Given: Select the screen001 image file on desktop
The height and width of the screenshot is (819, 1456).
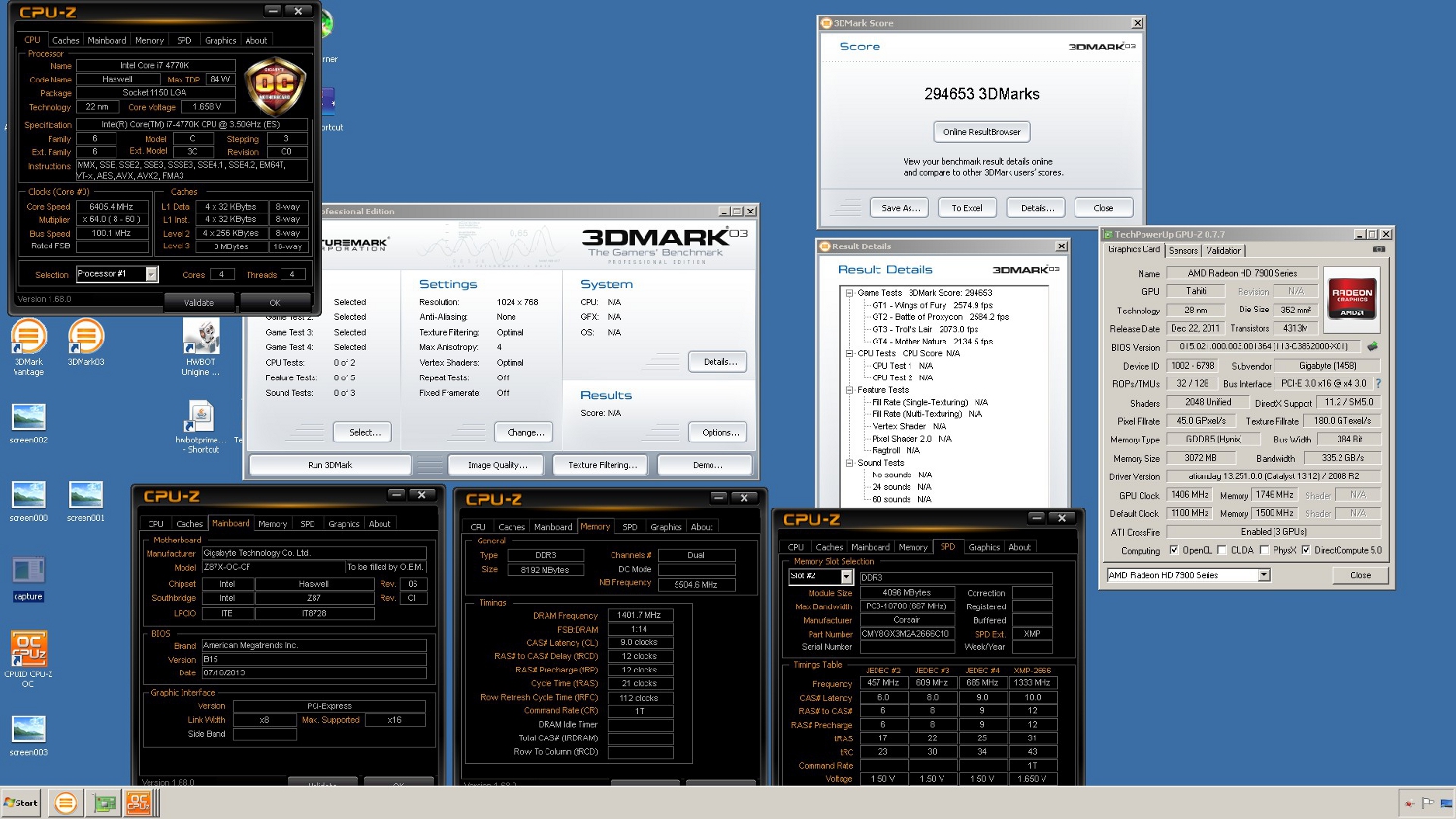Looking at the screenshot, I should (x=85, y=502).
